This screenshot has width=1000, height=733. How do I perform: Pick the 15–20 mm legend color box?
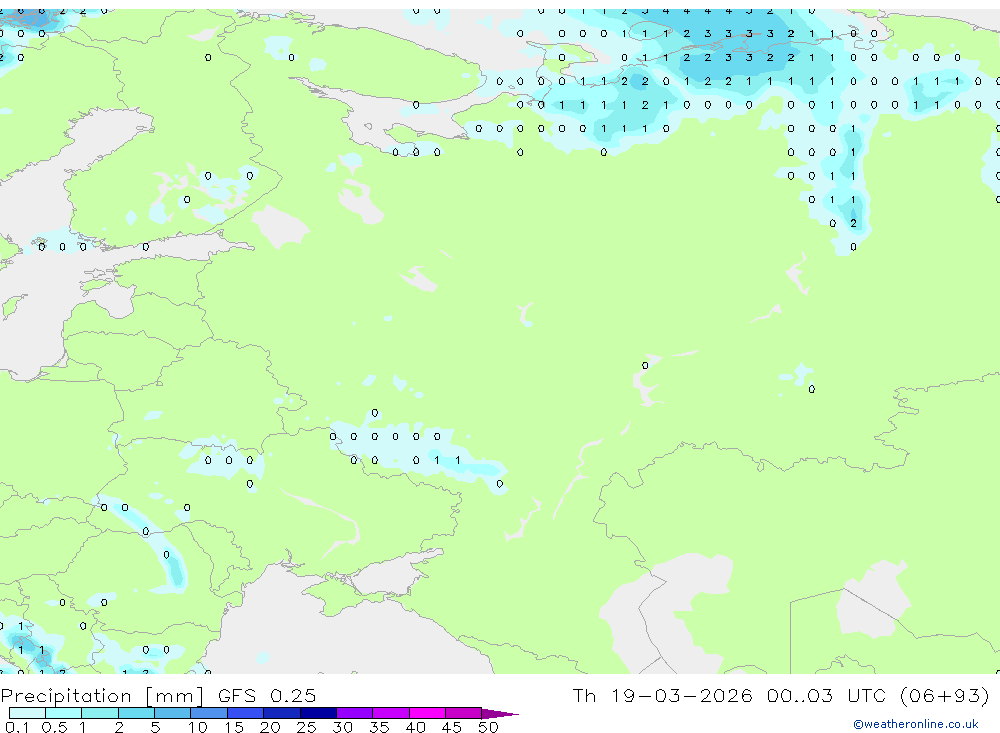[246, 713]
